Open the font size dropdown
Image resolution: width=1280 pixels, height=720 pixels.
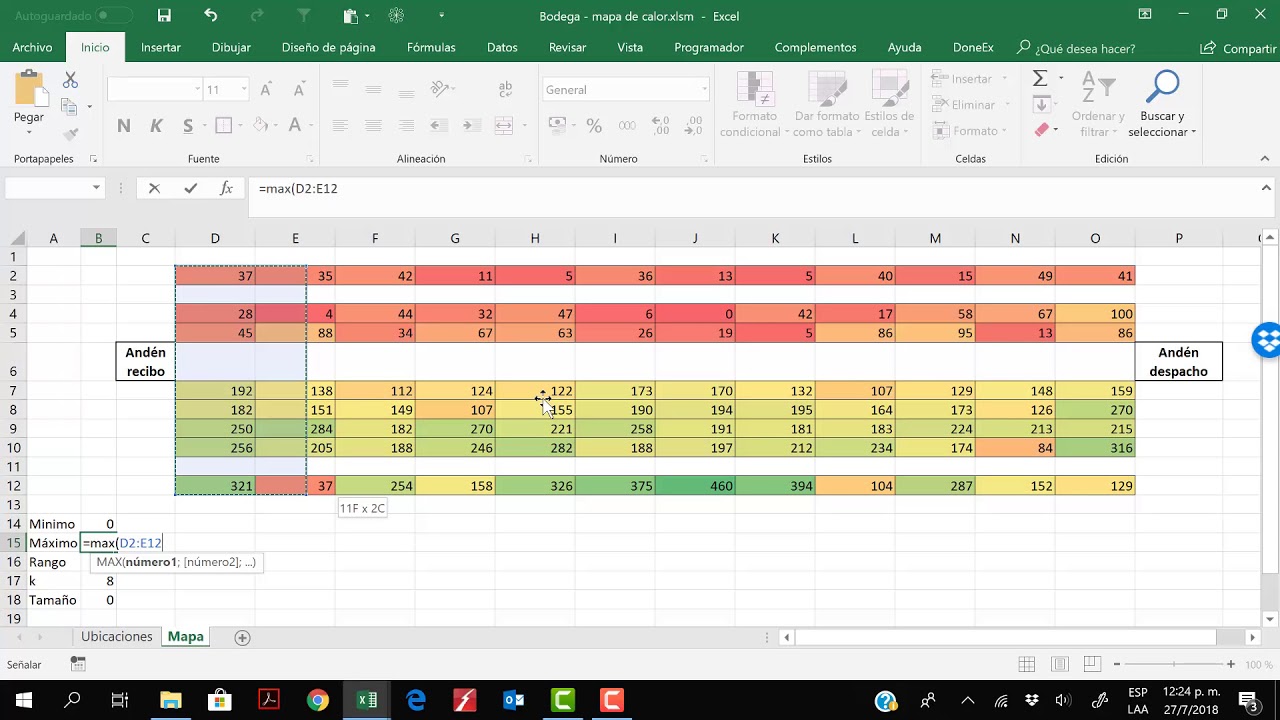(243, 89)
